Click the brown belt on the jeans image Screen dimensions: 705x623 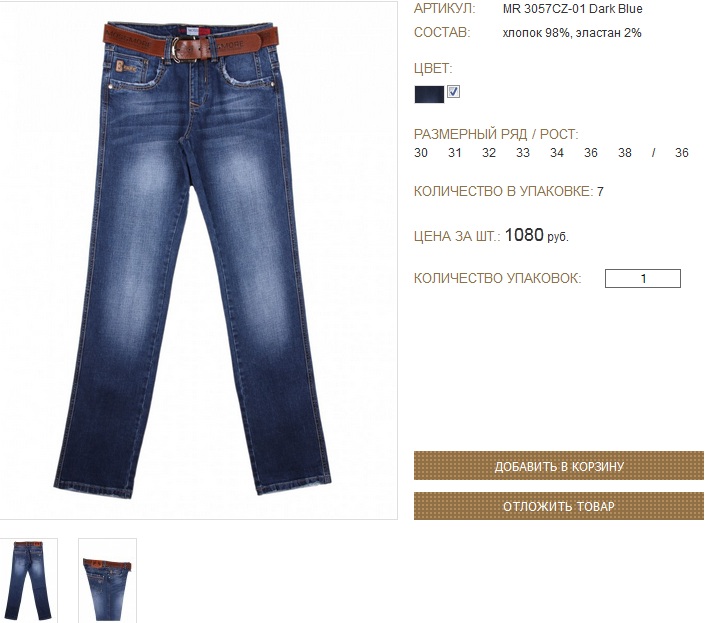[191, 42]
